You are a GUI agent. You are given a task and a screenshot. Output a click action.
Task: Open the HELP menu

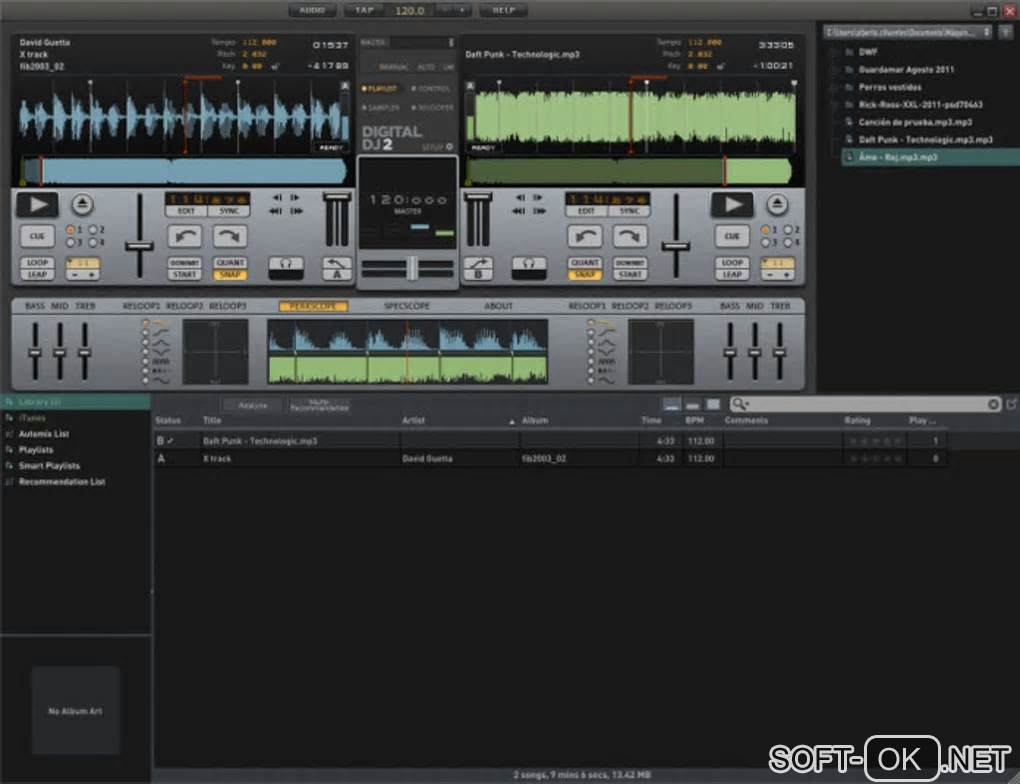tap(503, 10)
